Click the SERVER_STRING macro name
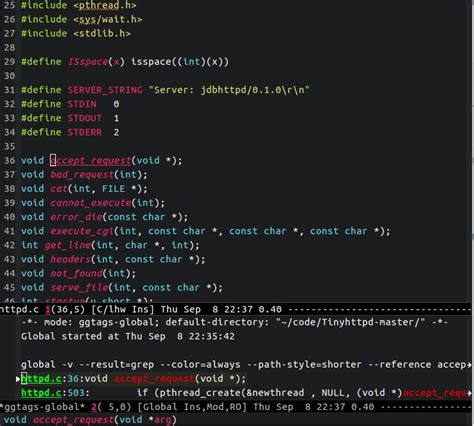474x426 pixels. point(105,90)
